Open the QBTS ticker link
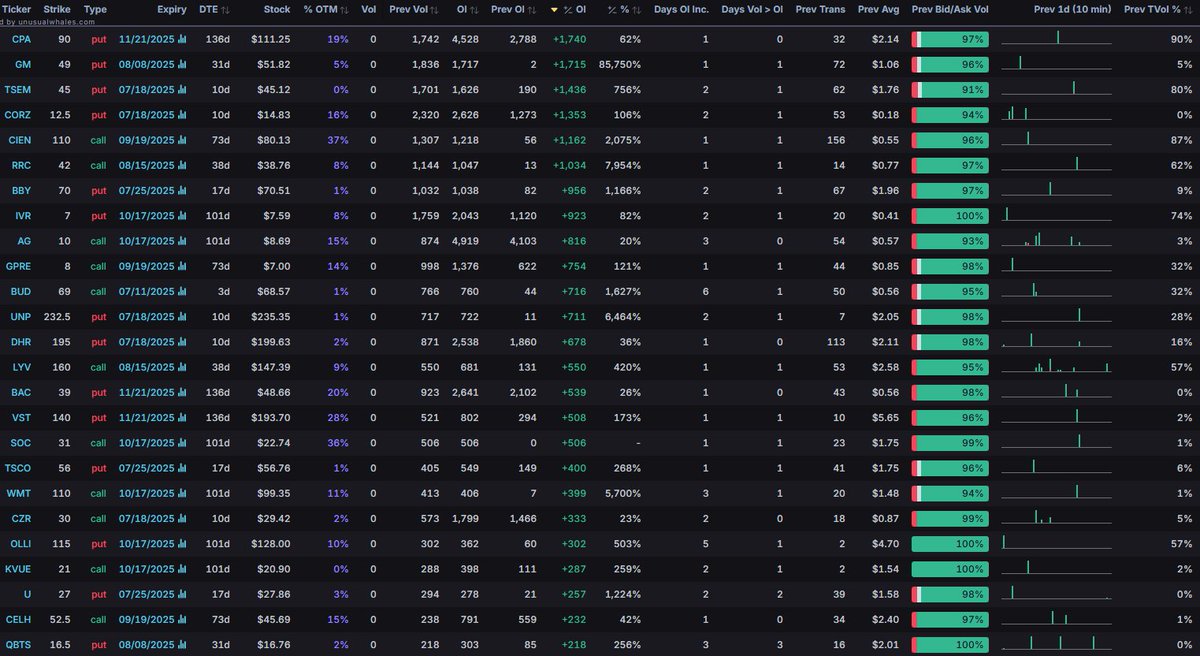Viewport: 1200px width, 656px height. click(20, 645)
